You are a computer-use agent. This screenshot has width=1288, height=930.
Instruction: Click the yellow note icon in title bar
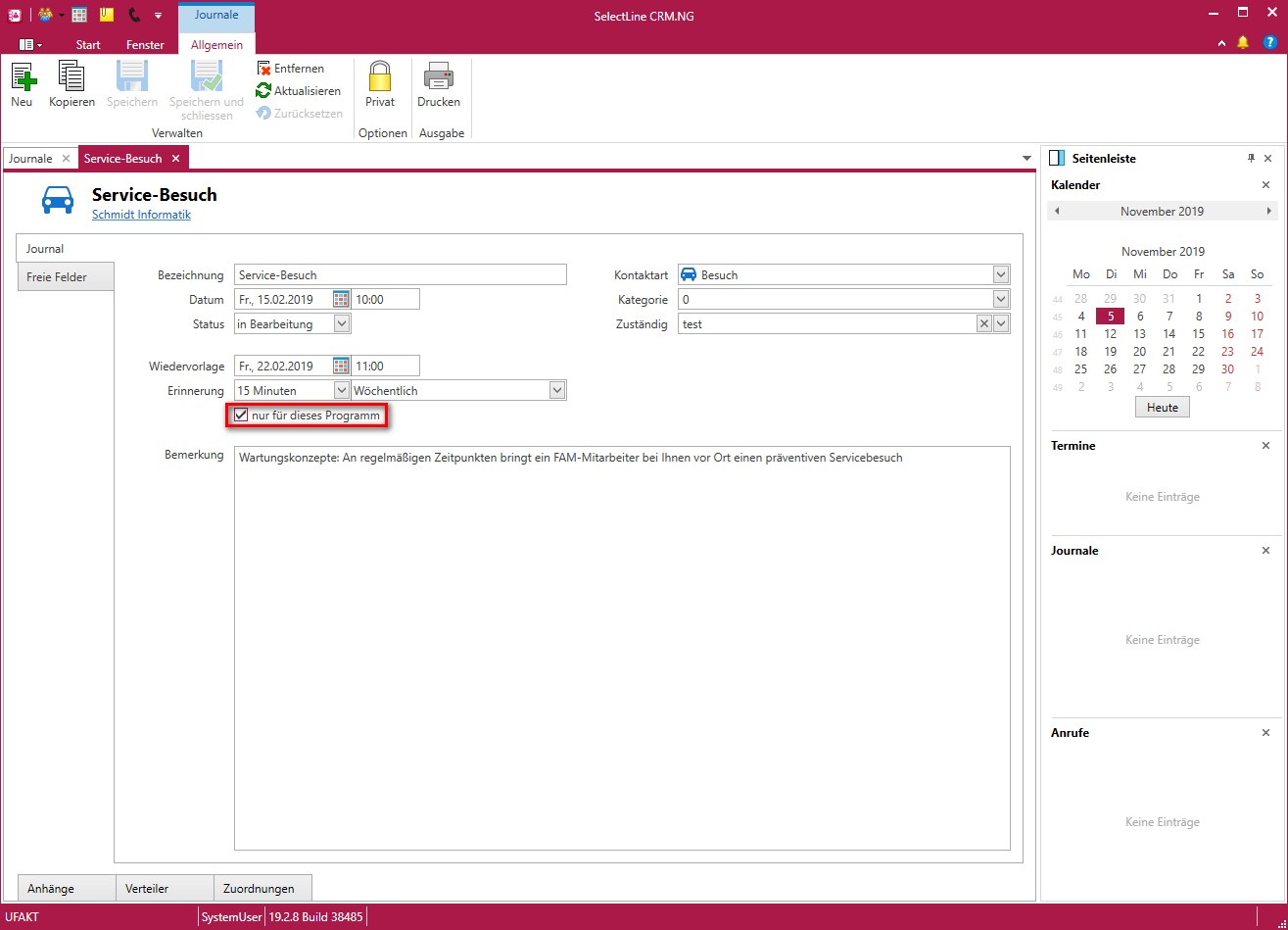pyautogui.click(x=107, y=15)
